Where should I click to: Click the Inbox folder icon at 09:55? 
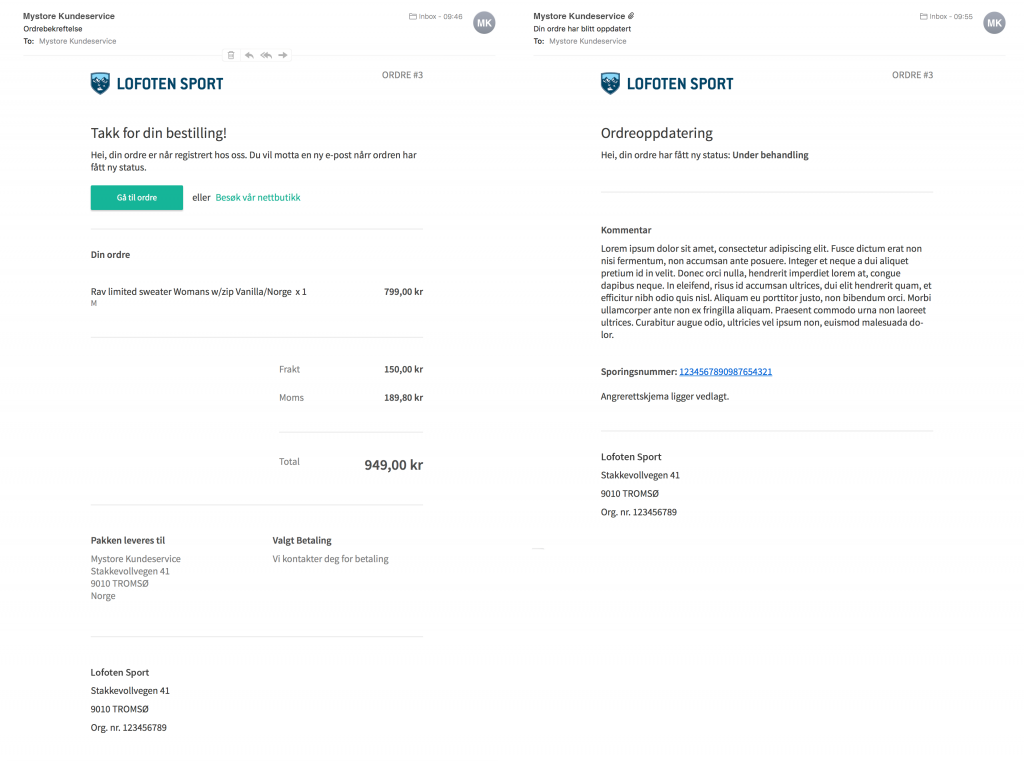(923, 17)
